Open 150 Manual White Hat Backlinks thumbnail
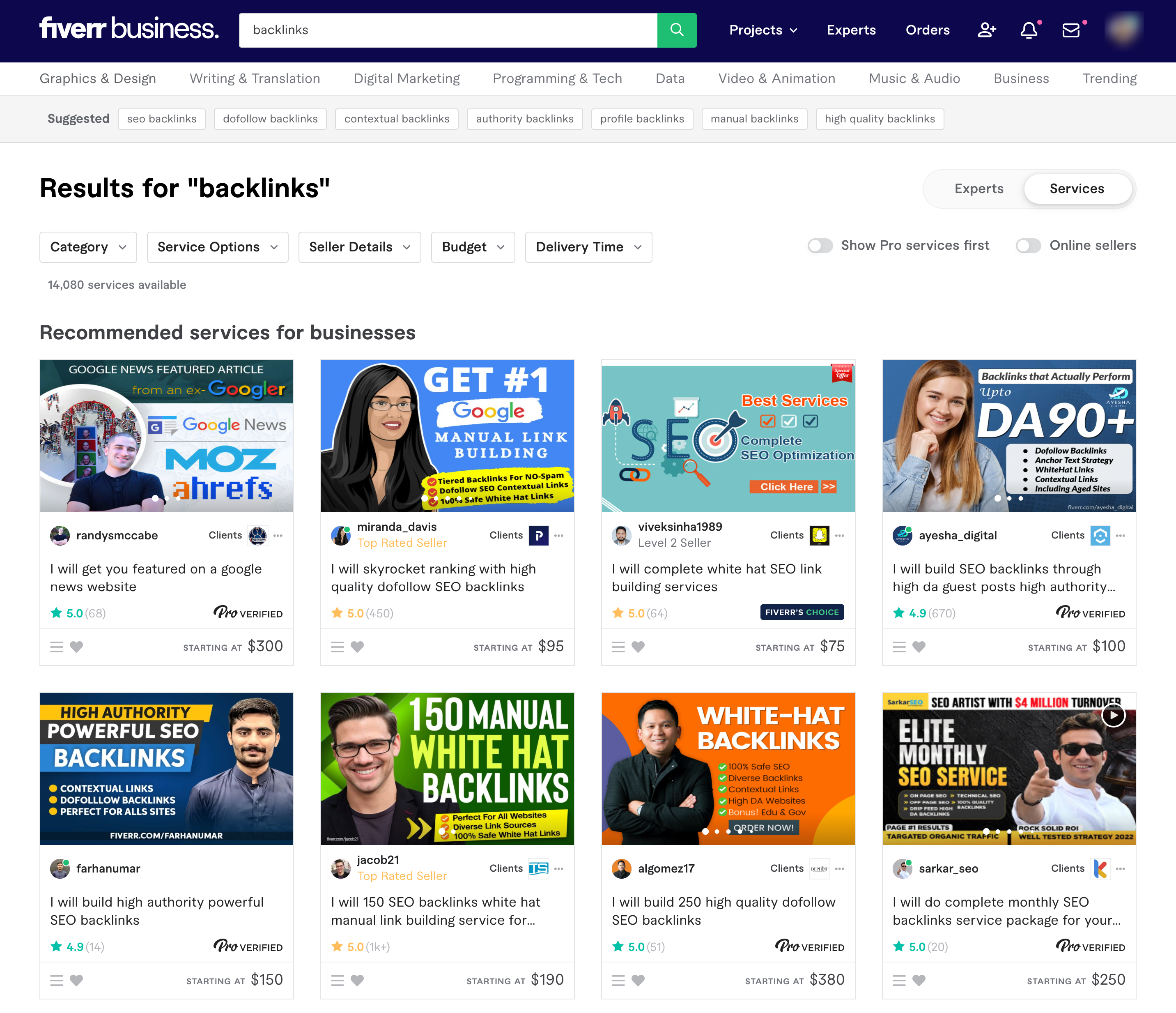Screen dimensions: 1176x1013 [447, 768]
